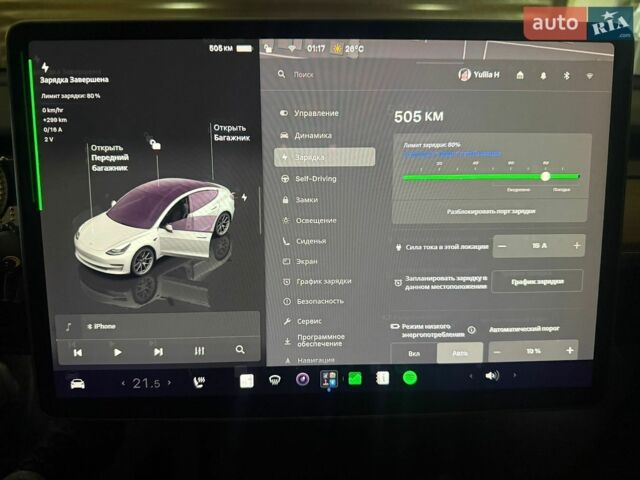Lower volume with left arrow

[x=471, y=376]
